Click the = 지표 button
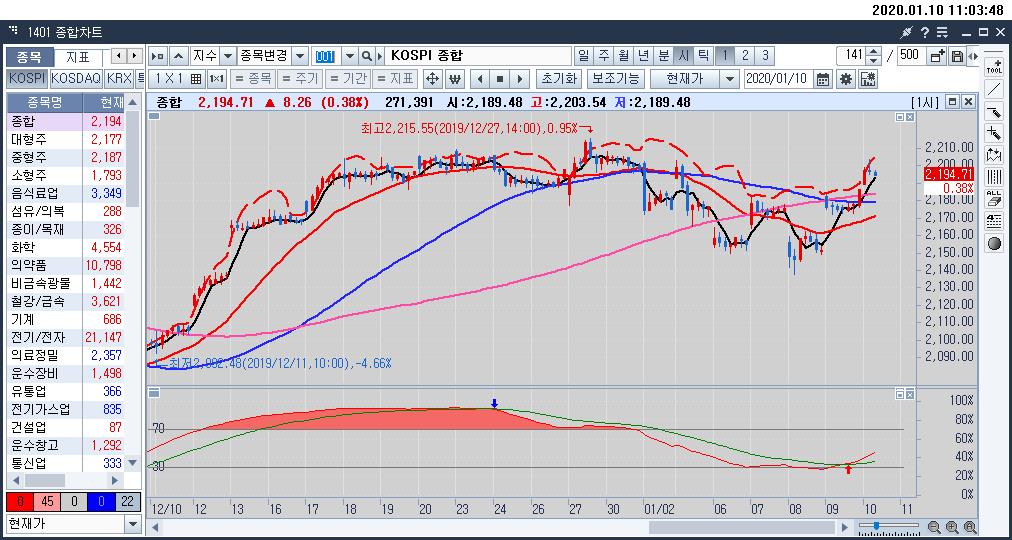1012x540 pixels. 396,79
